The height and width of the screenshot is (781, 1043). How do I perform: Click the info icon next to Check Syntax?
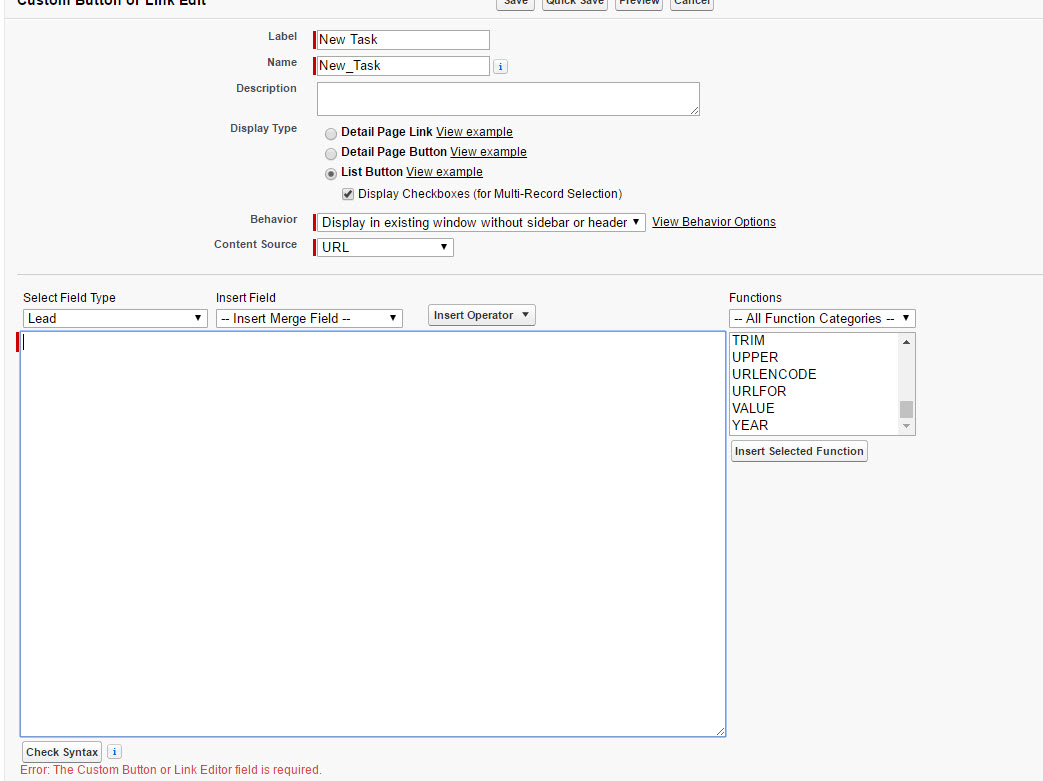[x=114, y=751]
